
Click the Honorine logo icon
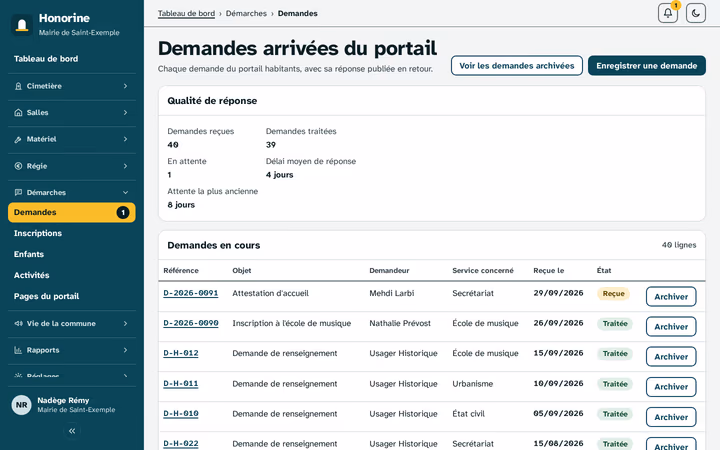pos(22,24)
